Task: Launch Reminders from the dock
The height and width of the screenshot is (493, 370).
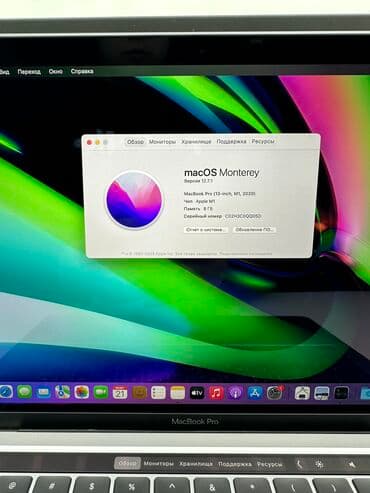Action: (x=158, y=393)
